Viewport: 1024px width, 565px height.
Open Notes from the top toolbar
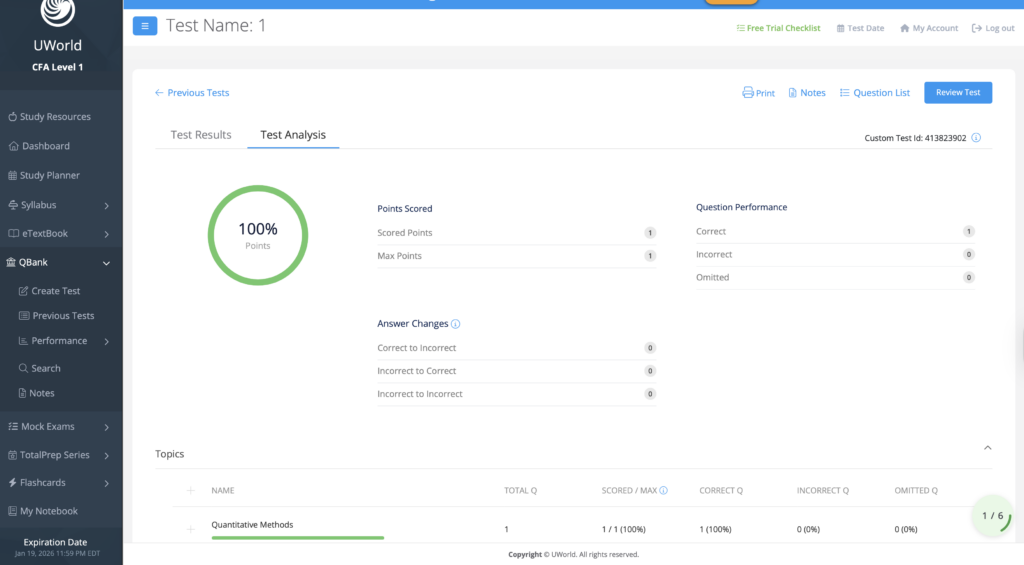pyautogui.click(x=806, y=93)
